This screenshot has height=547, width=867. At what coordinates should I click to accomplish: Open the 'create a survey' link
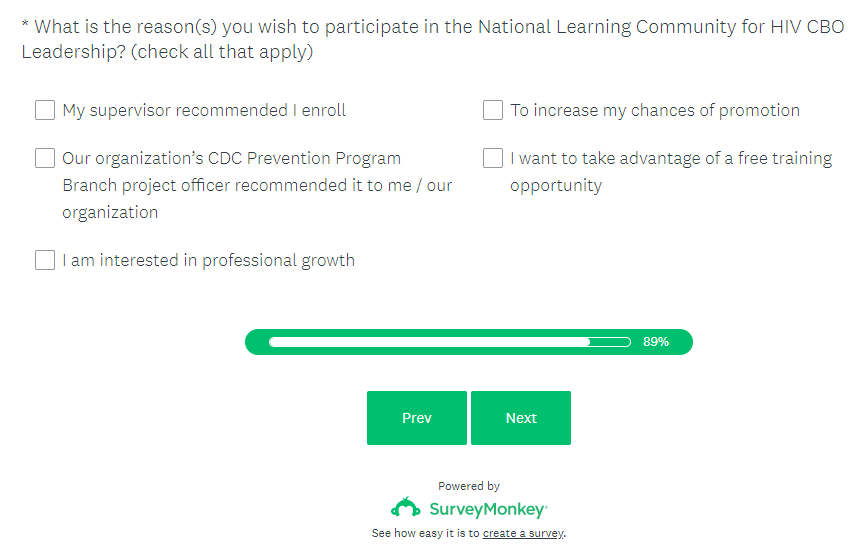point(523,534)
